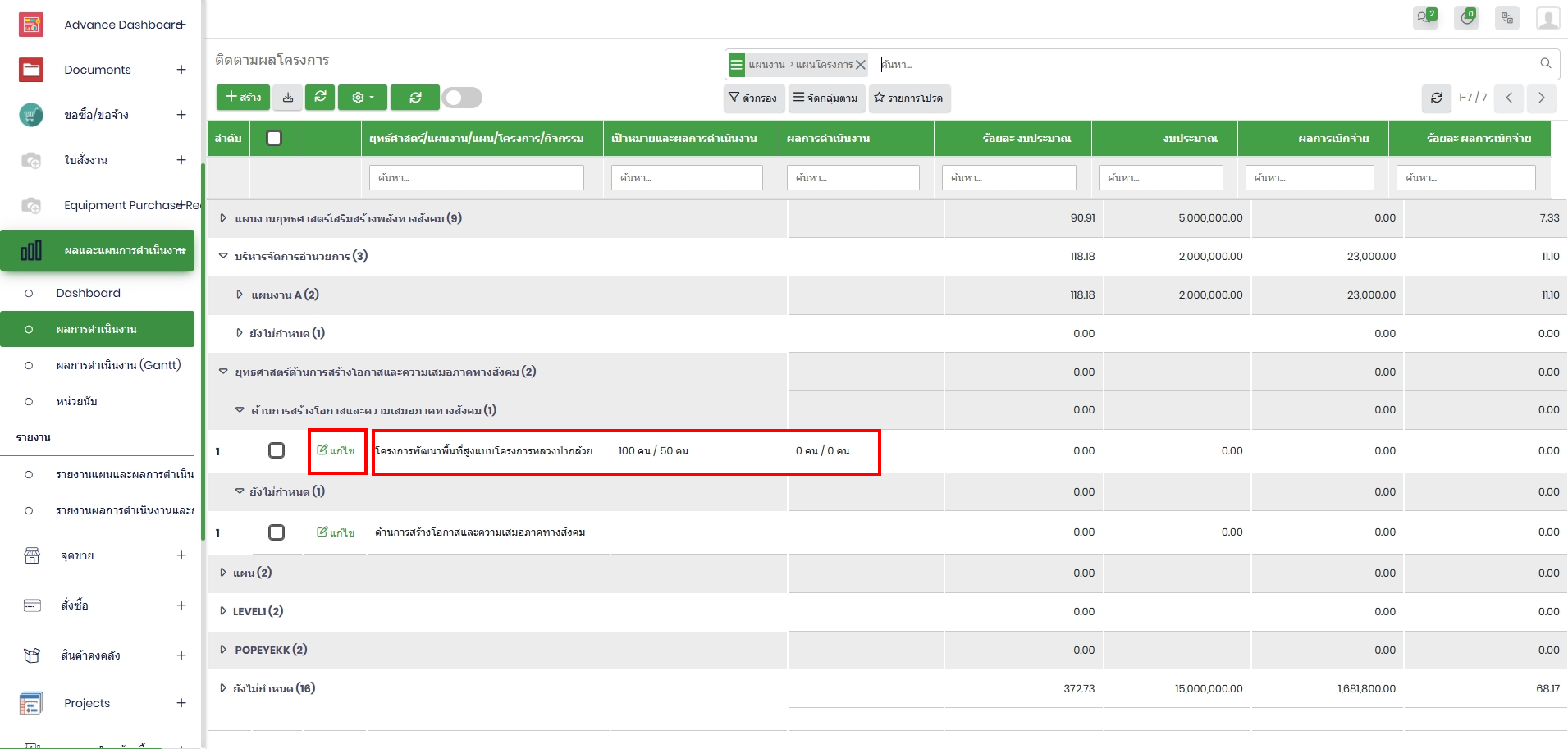Viewport: 1568px width, 749px height.
Task: Expand the แผนงานยุทธศาสตร์เสริมสร้างพลังทางสังคม (9) group
Action: [222, 218]
